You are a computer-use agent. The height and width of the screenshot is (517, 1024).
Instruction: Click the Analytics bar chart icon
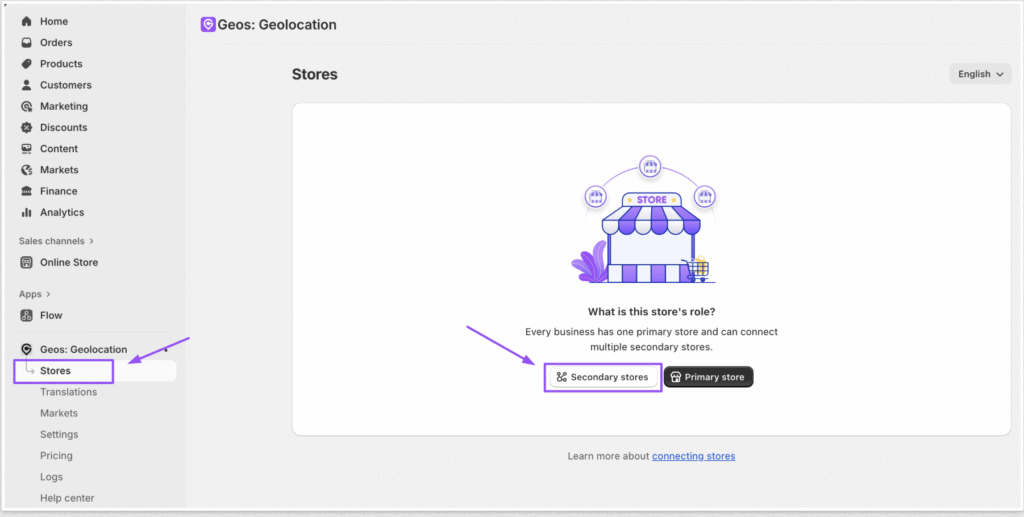27,212
